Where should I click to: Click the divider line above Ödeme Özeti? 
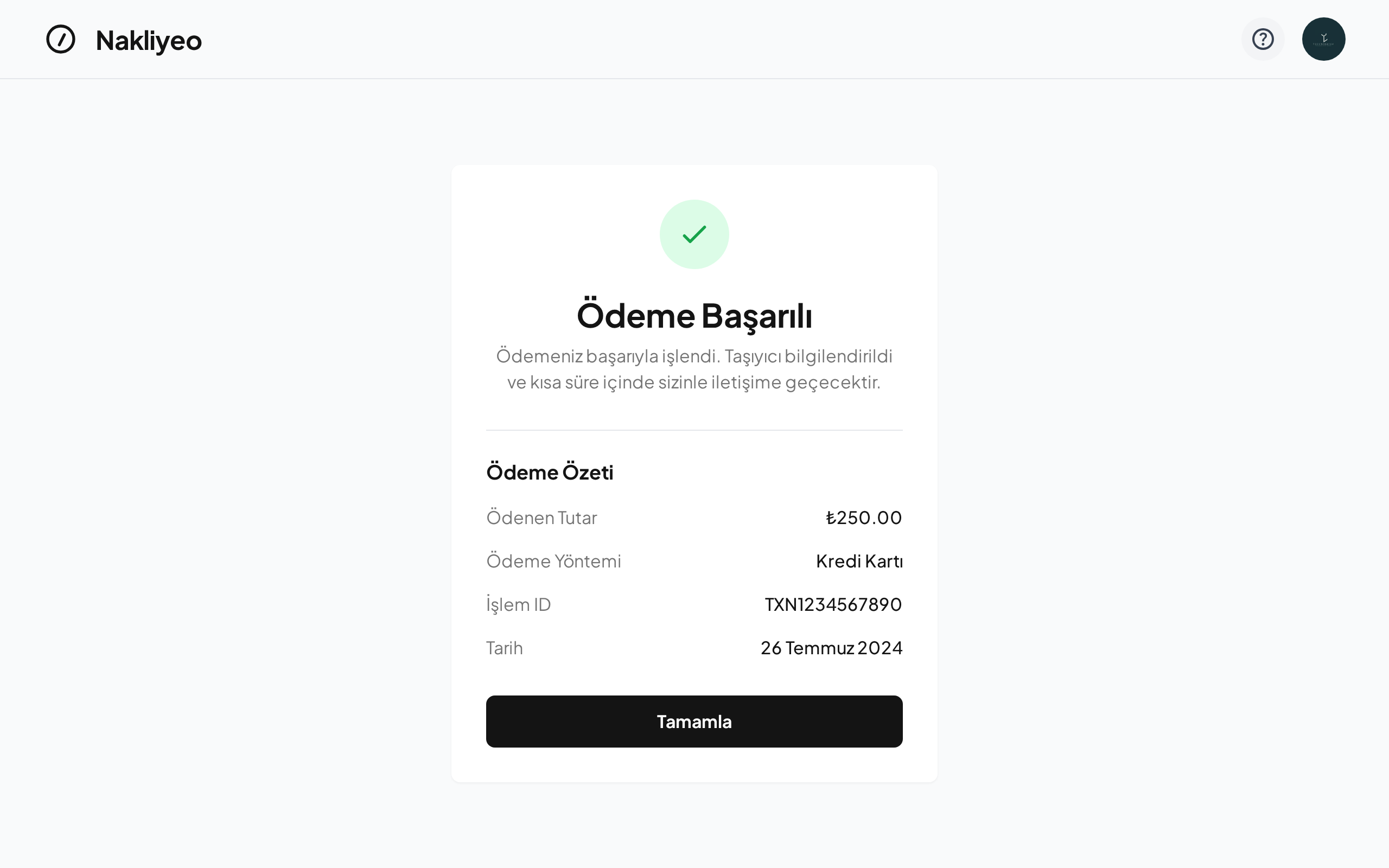click(x=694, y=430)
